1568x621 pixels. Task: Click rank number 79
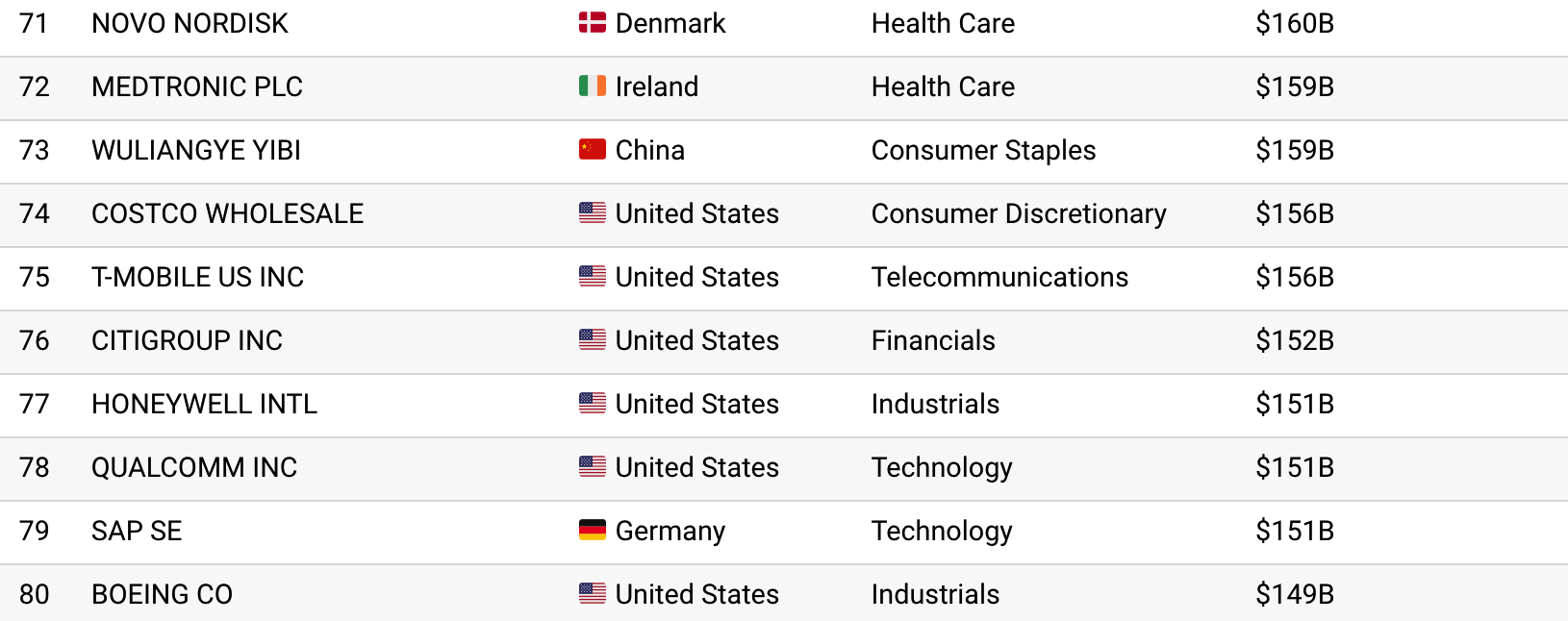[x=35, y=531]
